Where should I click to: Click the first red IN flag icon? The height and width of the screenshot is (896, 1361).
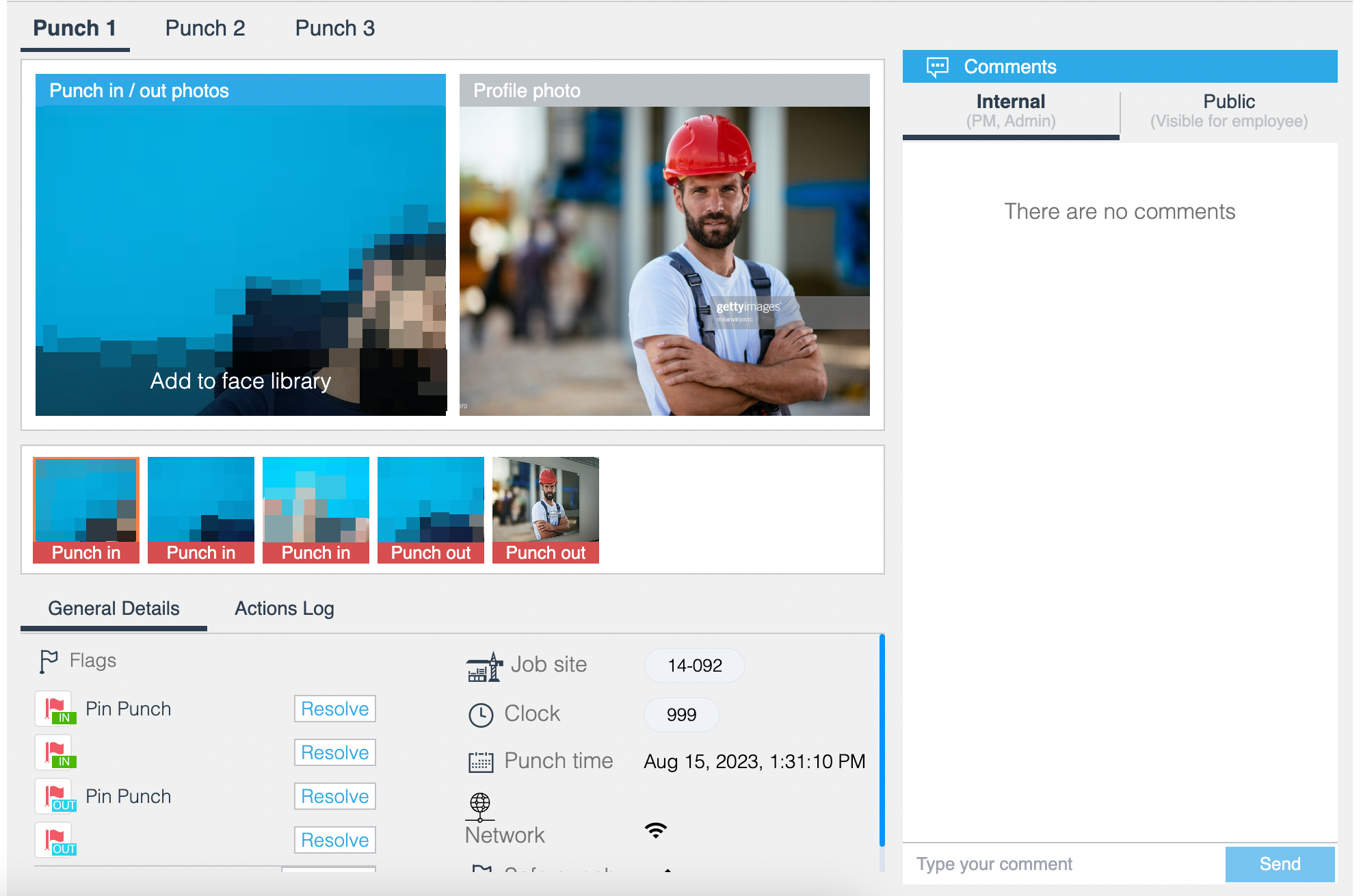[55, 709]
